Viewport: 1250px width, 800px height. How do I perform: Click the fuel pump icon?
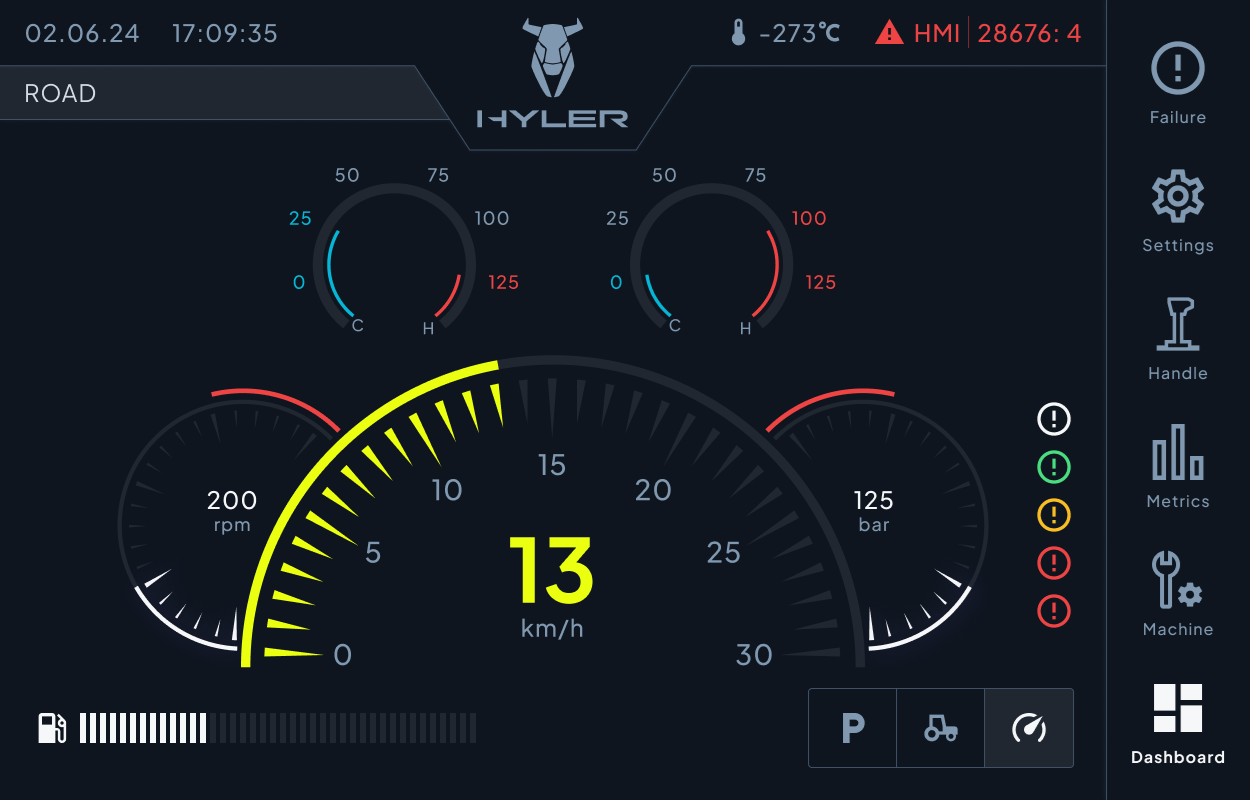click(x=52, y=727)
